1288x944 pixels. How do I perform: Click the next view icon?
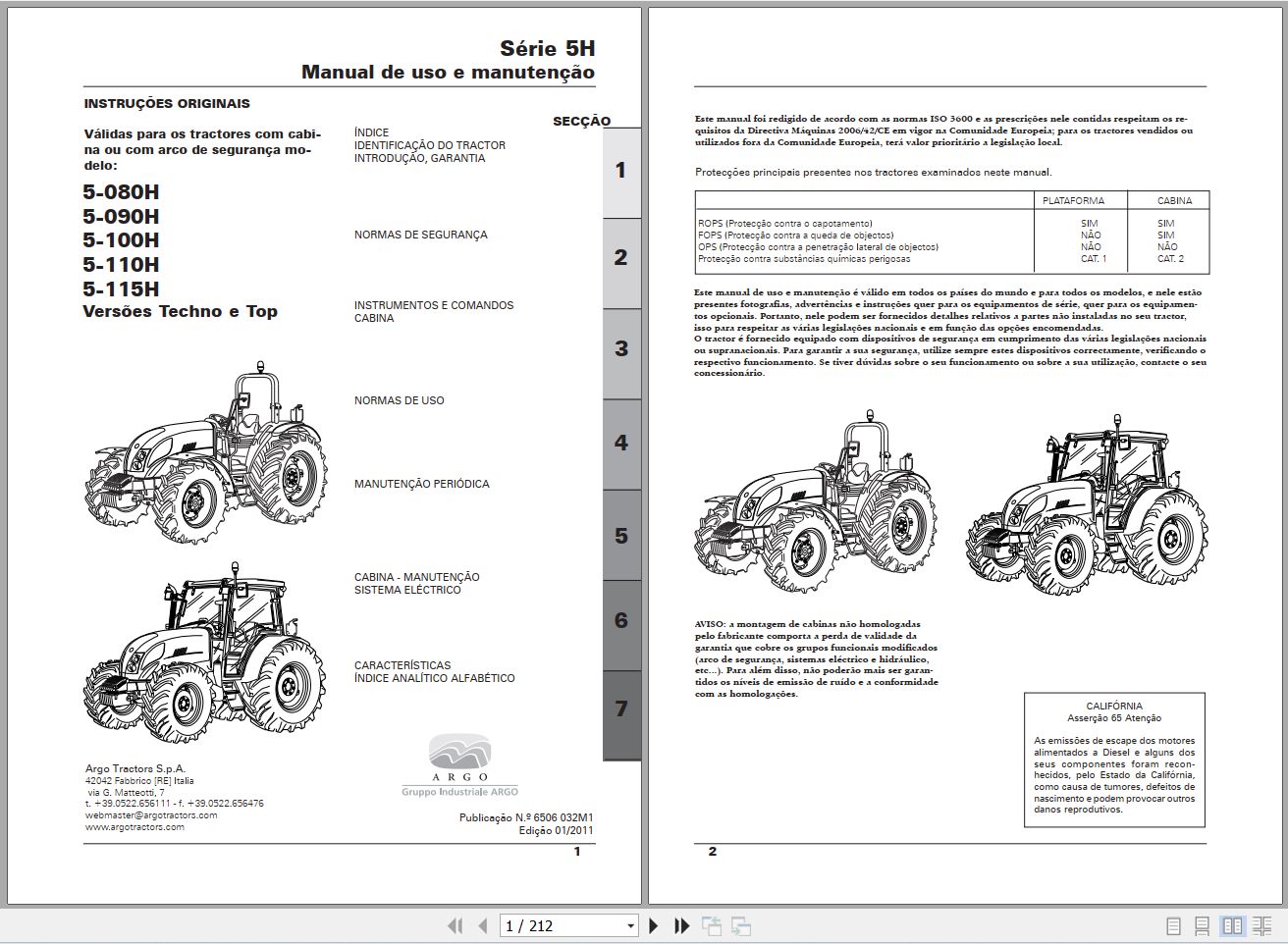click(741, 925)
